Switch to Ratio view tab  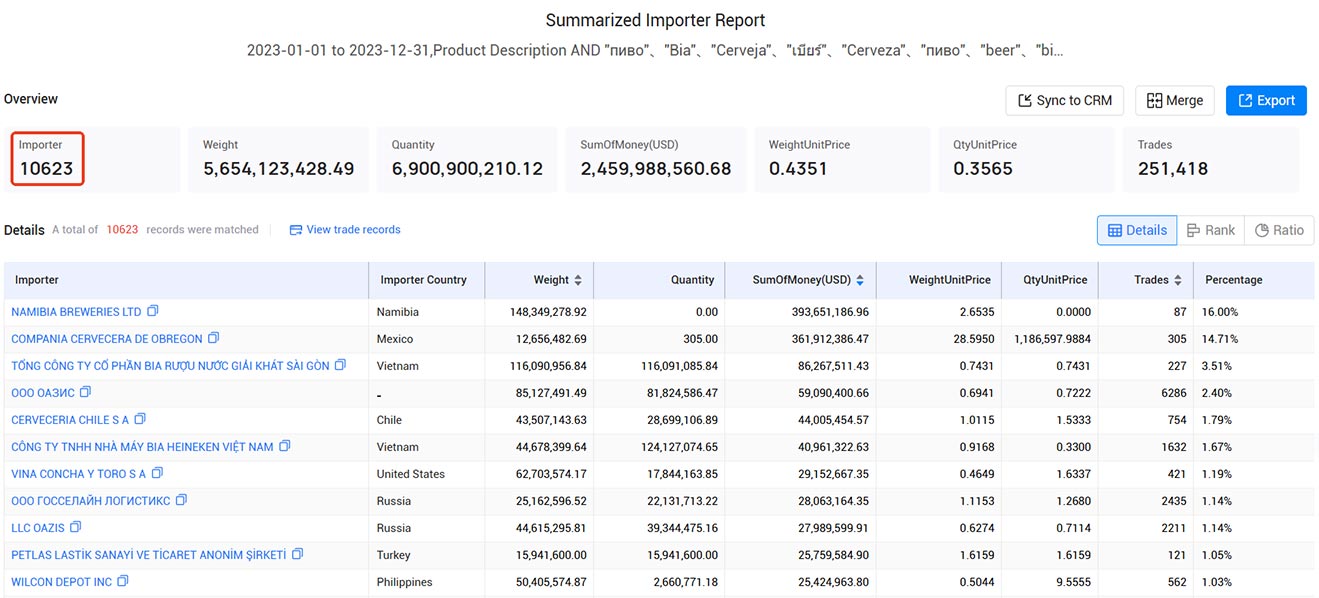pos(1280,230)
